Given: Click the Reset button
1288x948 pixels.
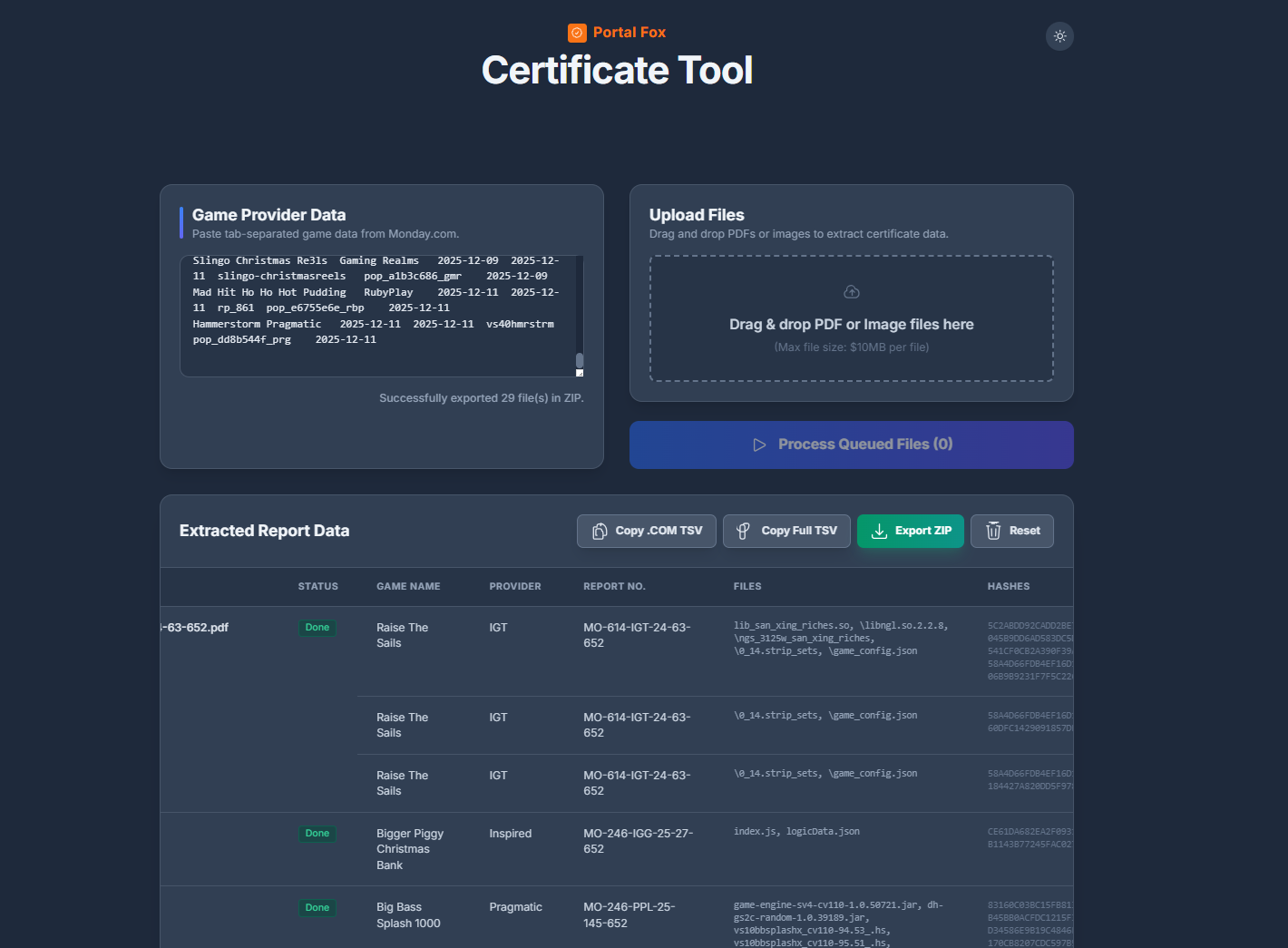Looking at the screenshot, I should tap(1012, 532).
